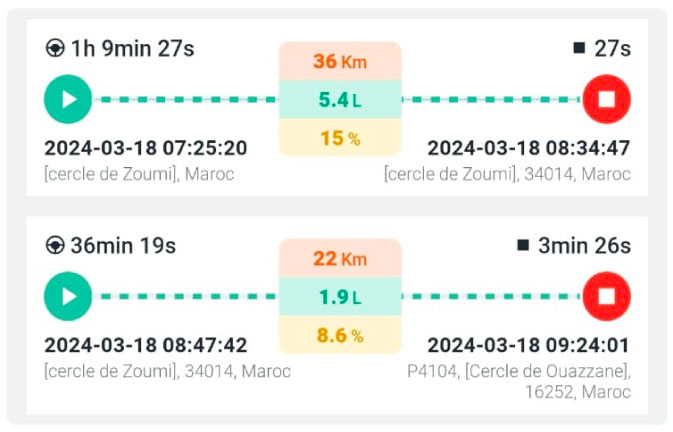Click the steering wheel icon beside 36min 19s
This screenshot has height=432, width=673.
click(x=55, y=245)
